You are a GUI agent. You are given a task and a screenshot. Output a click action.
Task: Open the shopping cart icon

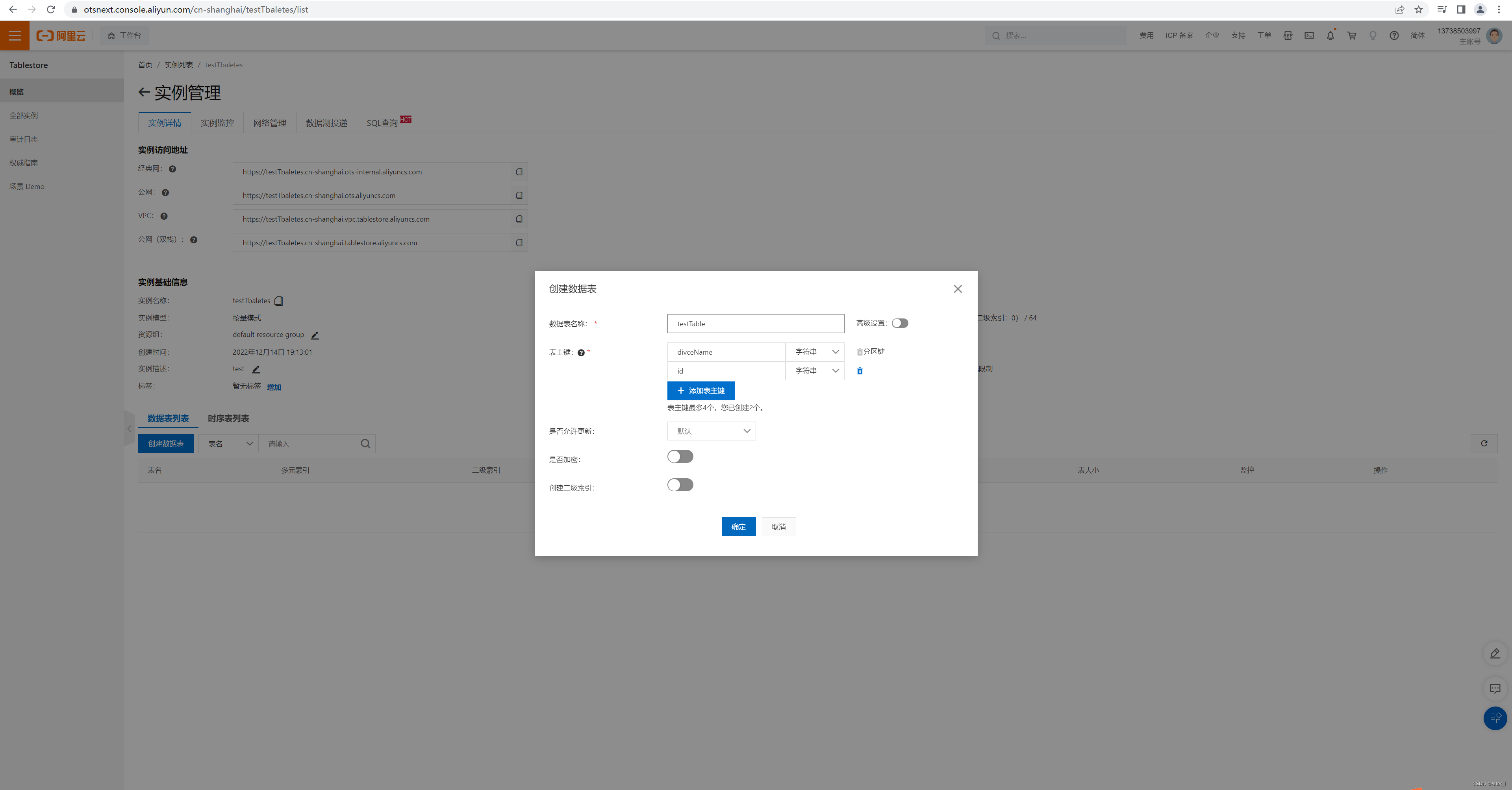(x=1351, y=36)
